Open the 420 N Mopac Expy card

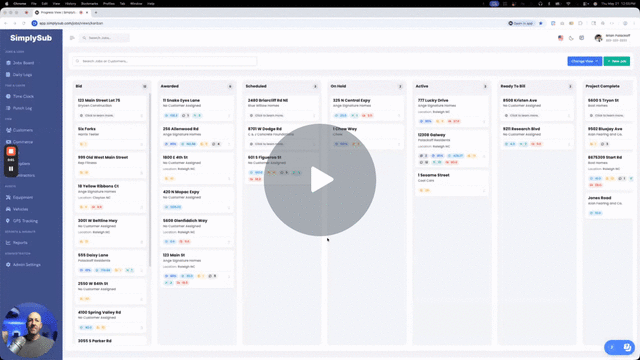[x=197, y=199]
